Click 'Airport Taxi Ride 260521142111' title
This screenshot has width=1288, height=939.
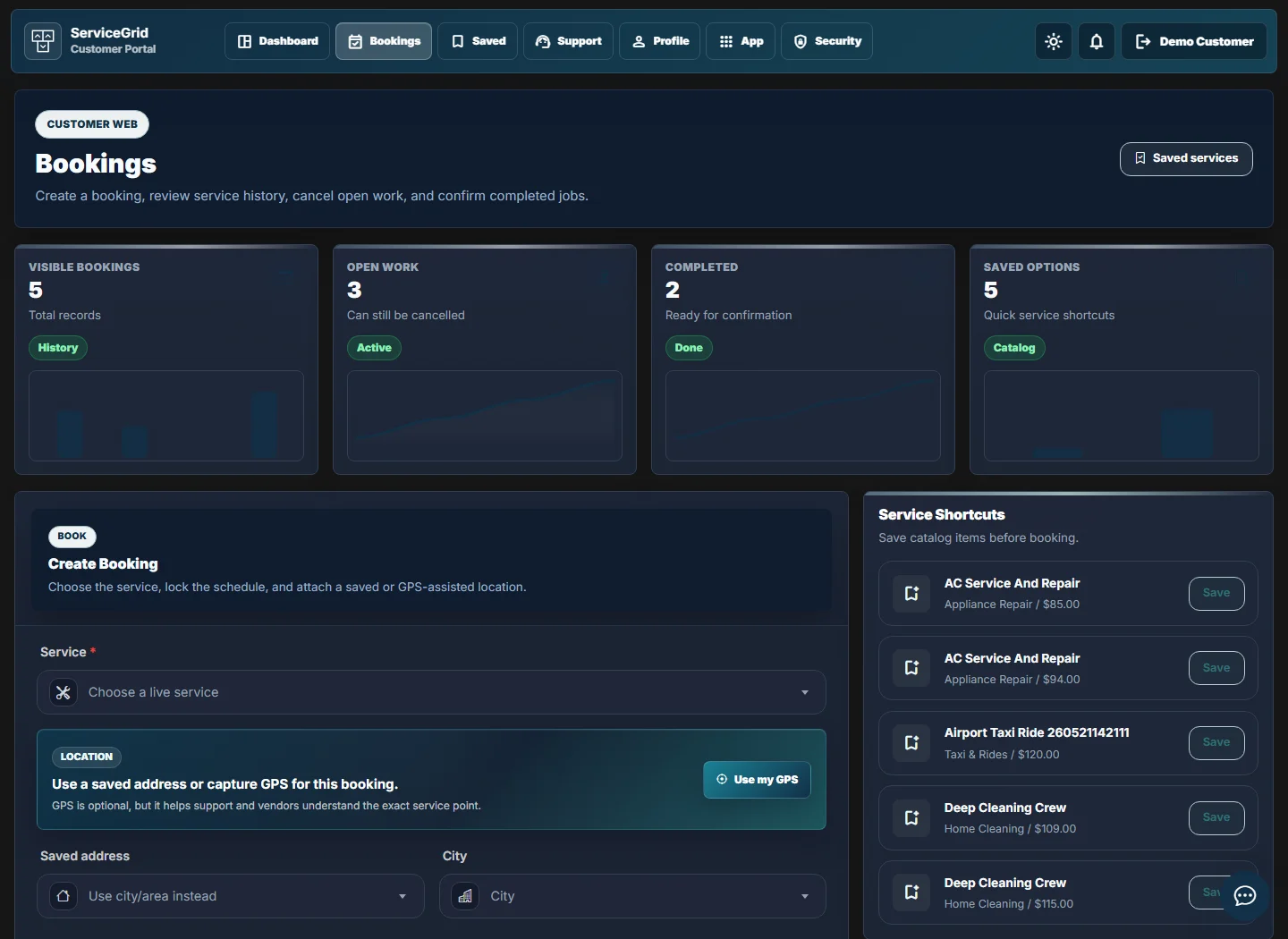pos(1037,732)
